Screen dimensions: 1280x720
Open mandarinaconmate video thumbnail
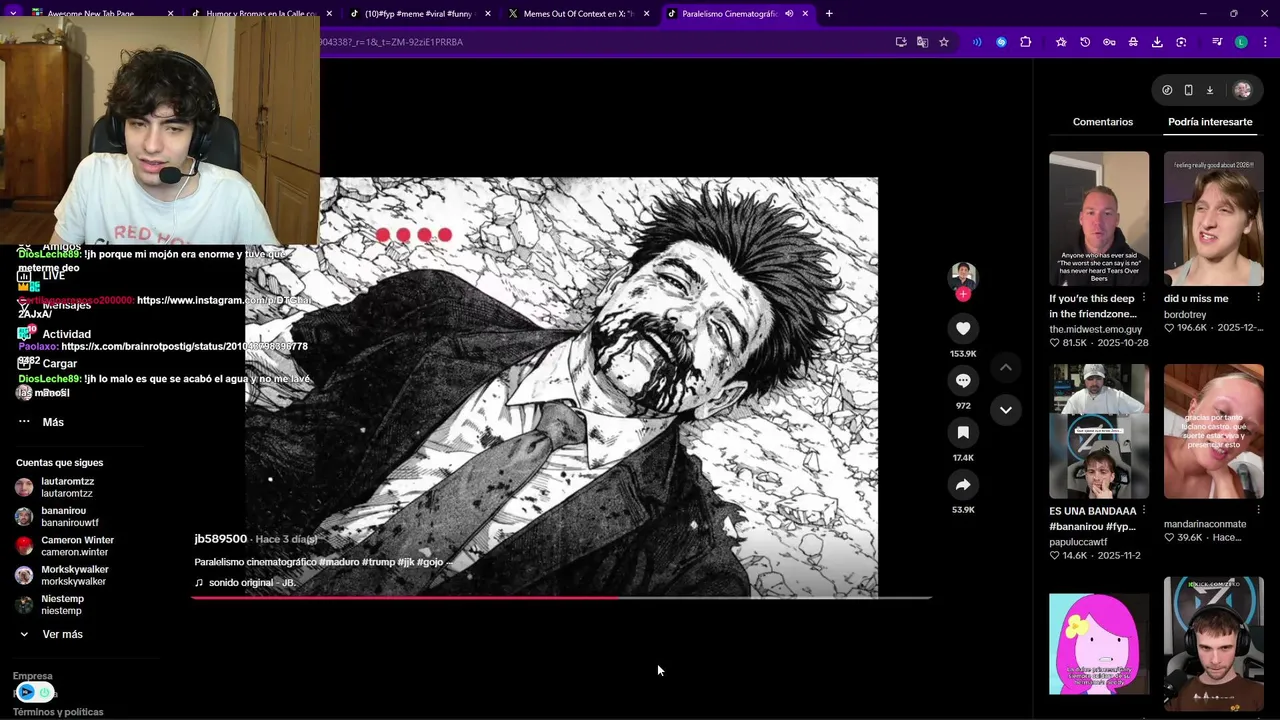click(x=1213, y=431)
